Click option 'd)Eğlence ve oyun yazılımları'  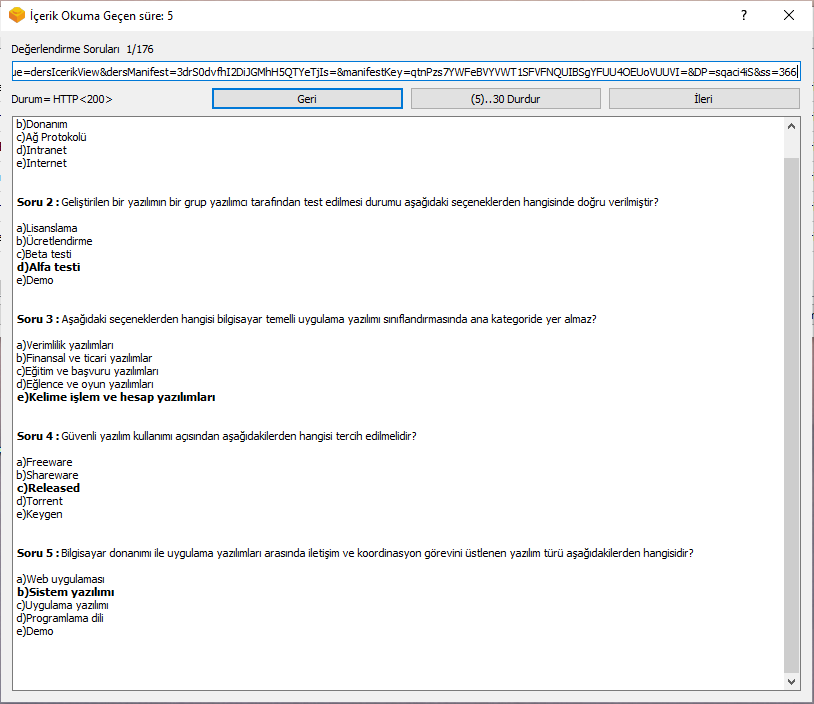click(x=85, y=384)
